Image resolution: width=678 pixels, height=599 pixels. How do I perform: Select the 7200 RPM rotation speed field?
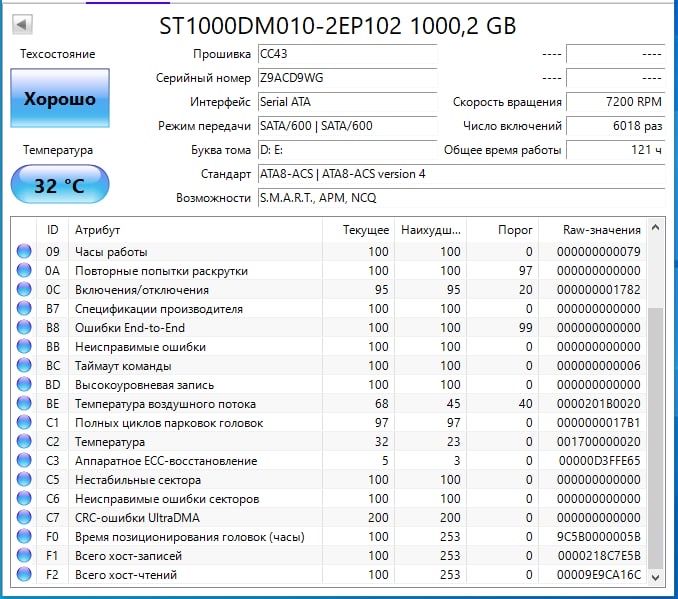point(616,102)
